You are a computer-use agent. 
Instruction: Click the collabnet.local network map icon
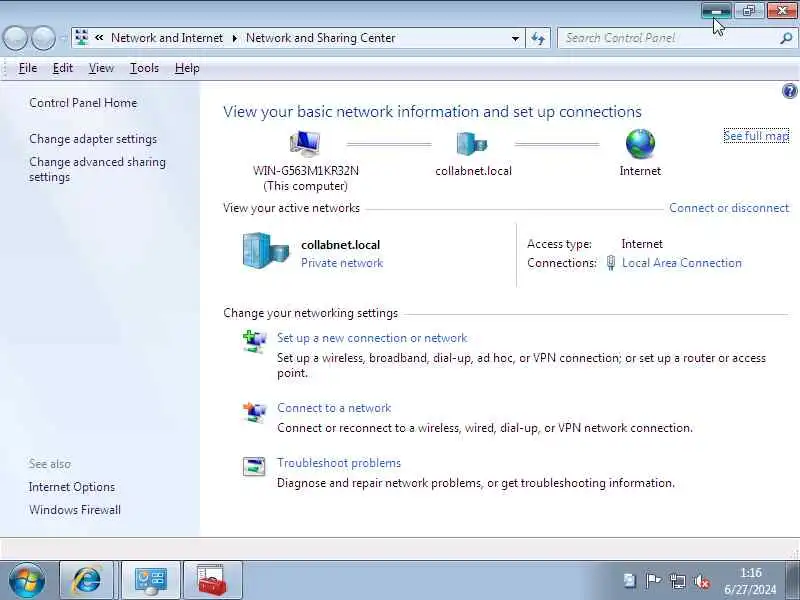click(472, 143)
